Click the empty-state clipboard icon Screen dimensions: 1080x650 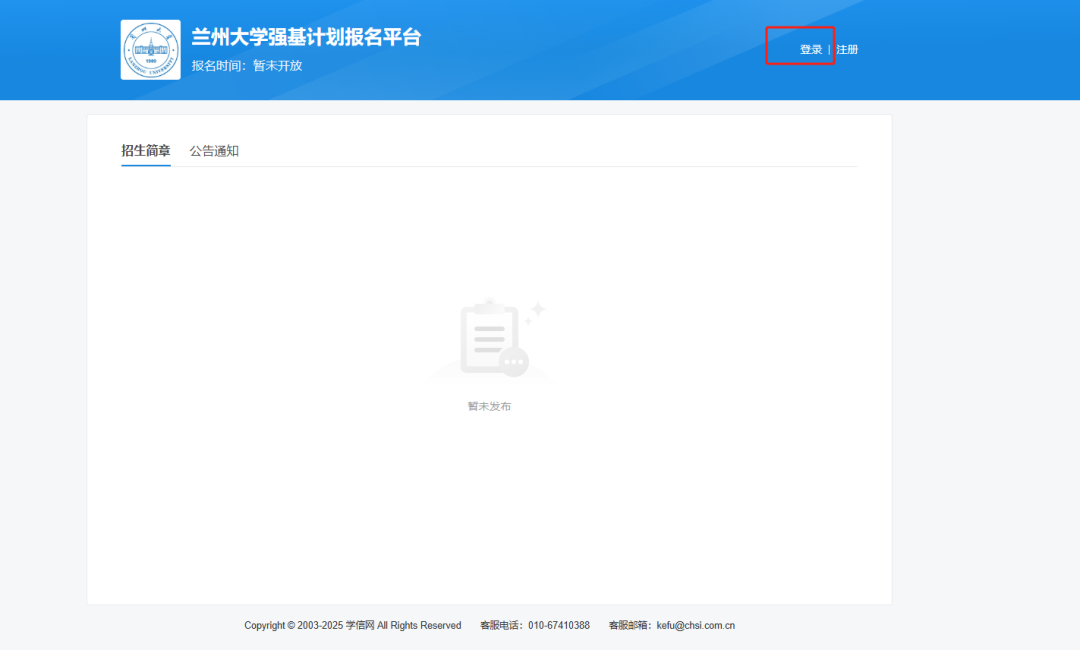point(489,338)
